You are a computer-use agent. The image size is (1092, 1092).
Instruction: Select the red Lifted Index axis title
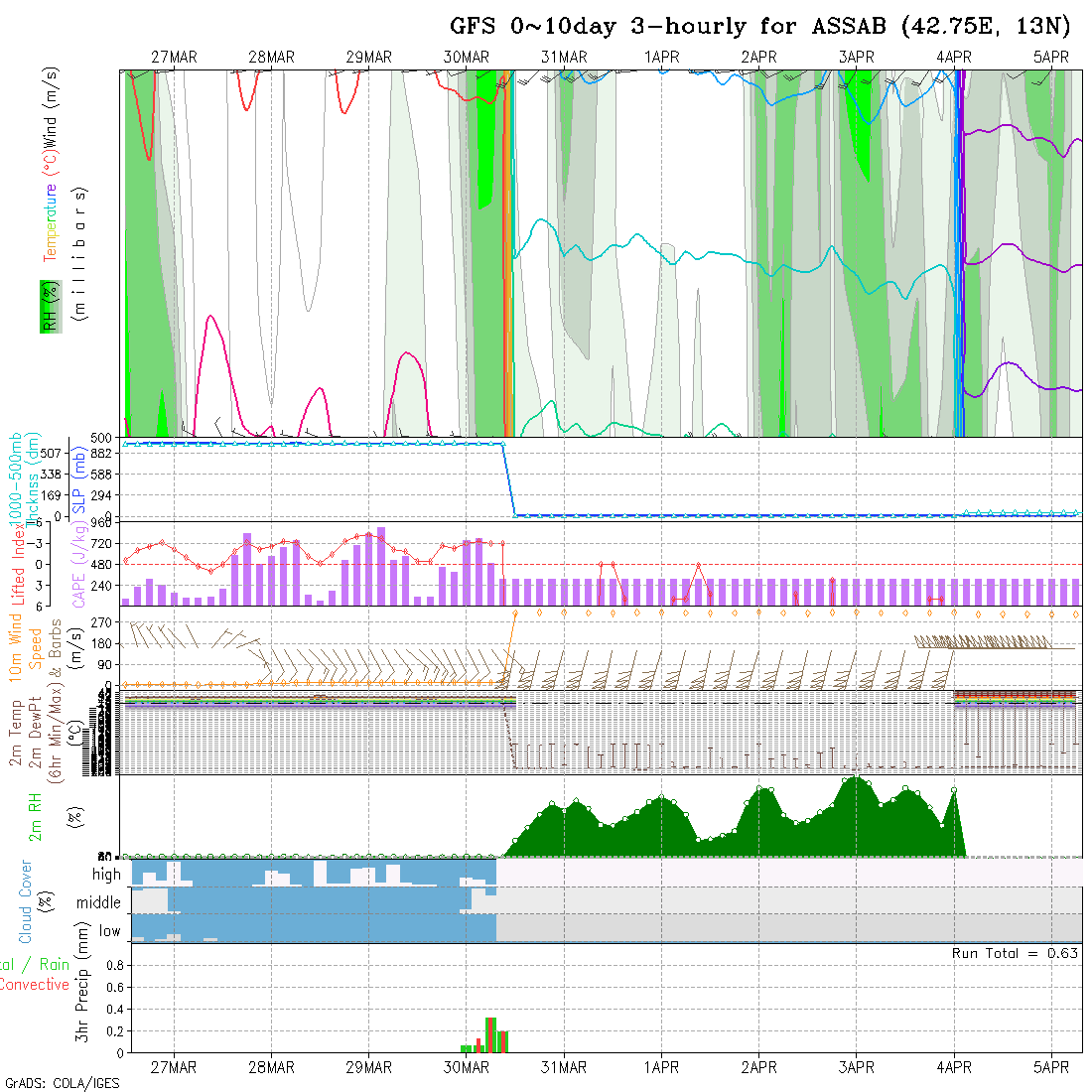click(18, 562)
